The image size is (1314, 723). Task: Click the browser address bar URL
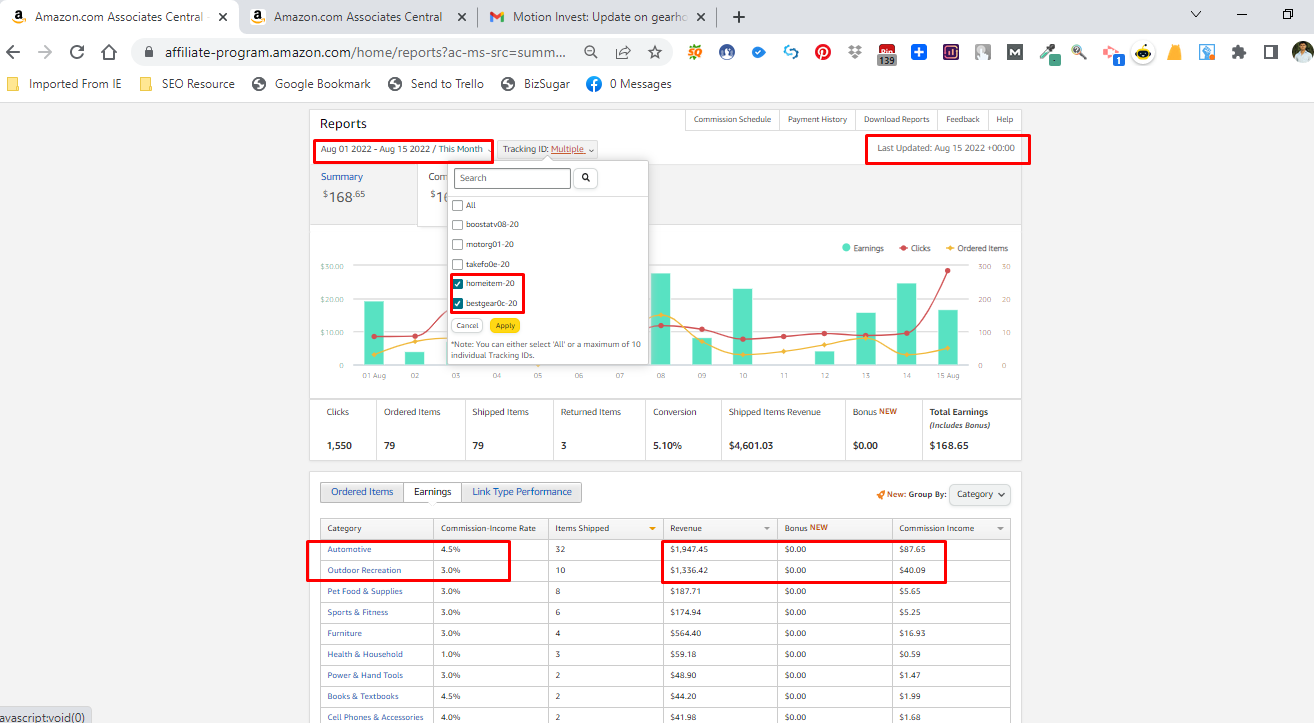point(365,52)
